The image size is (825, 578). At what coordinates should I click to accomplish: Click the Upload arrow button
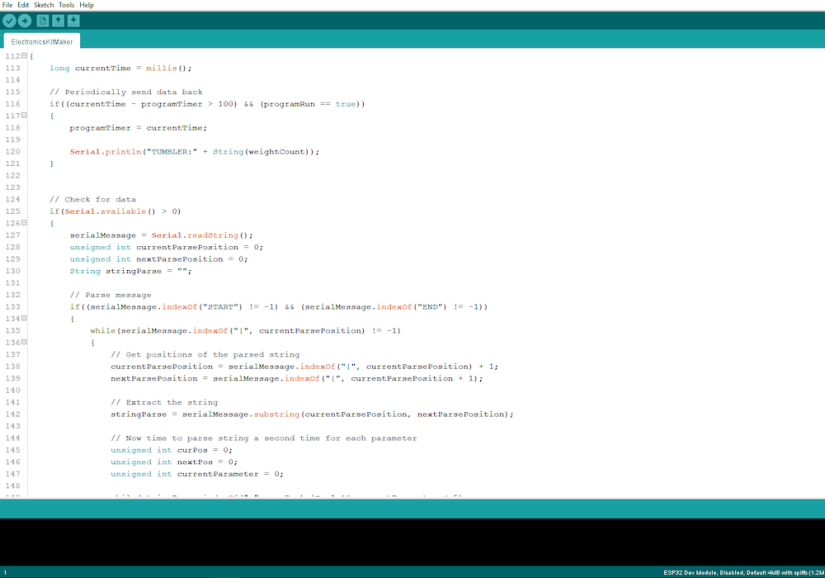click(25, 21)
